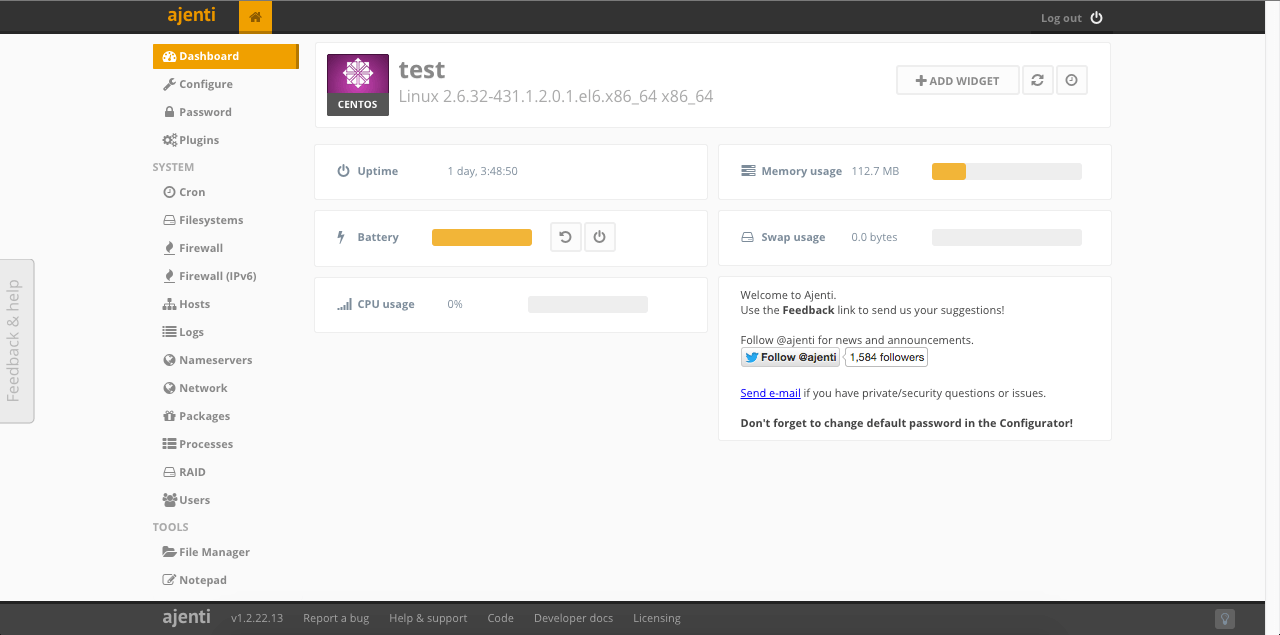
Task: Click the home icon in the top bar
Action: click(255, 17)
